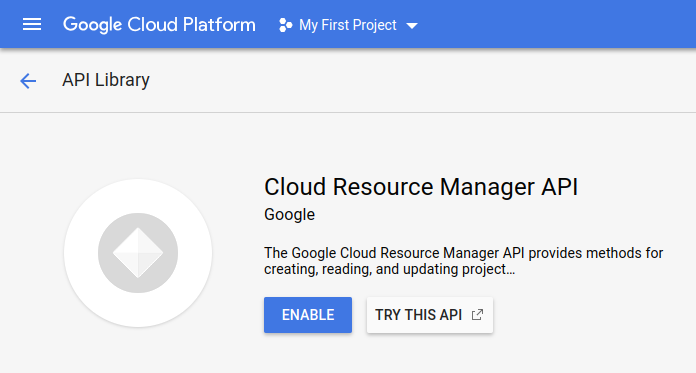Expand the project selector caret arrow

point(412,26)
